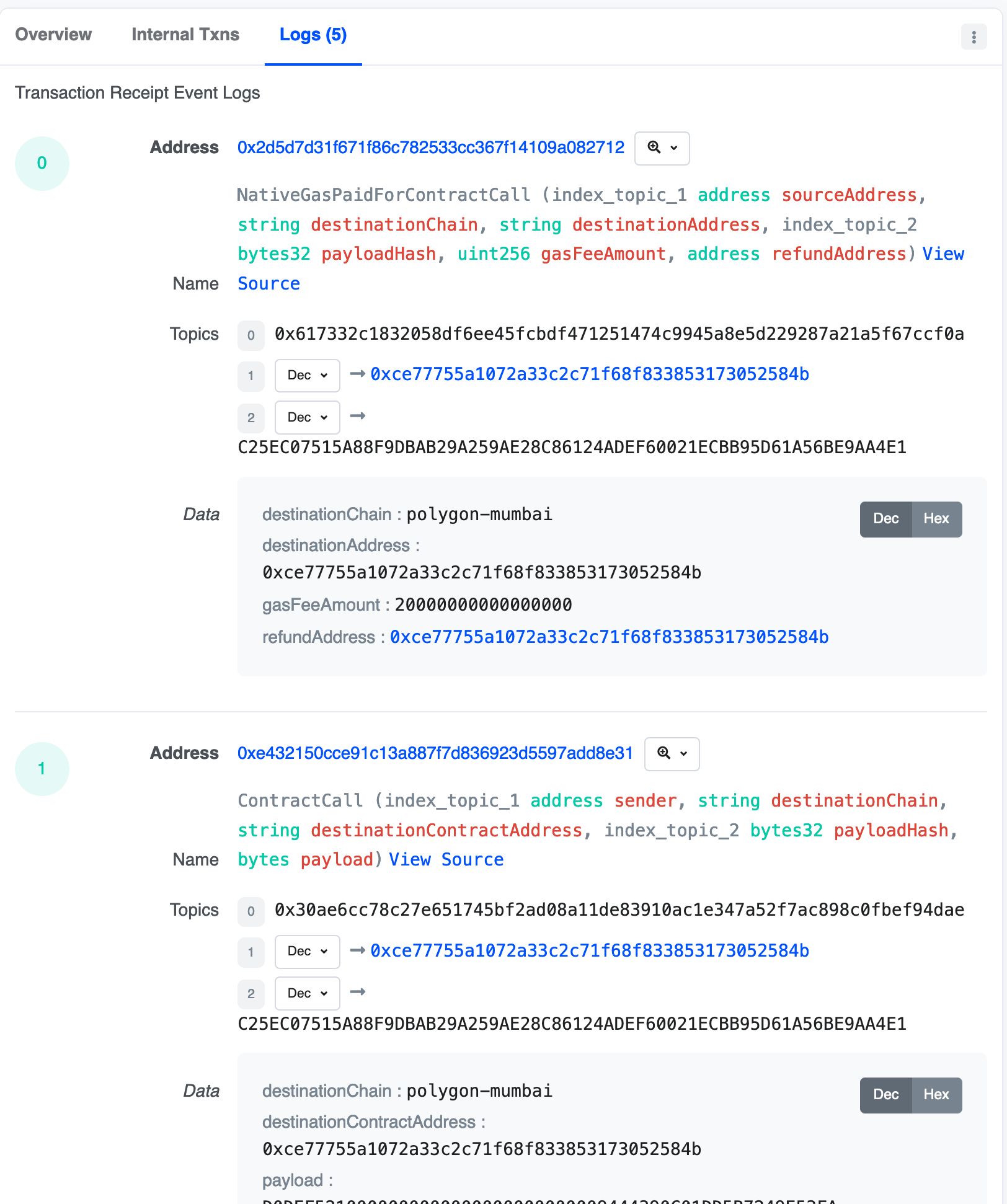Click the log index 1 circle badge
Screen dimensions: 1007x1204
point(42,769)
